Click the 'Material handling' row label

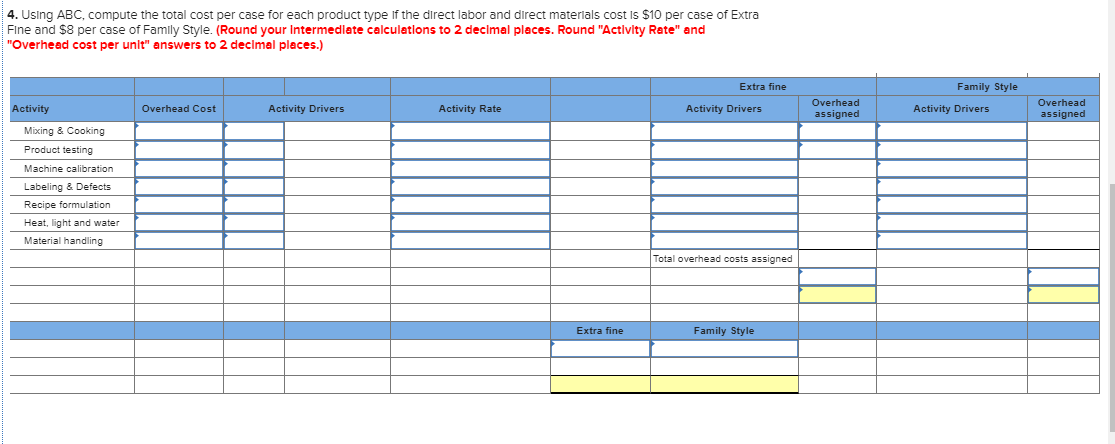tap(63, 240)
